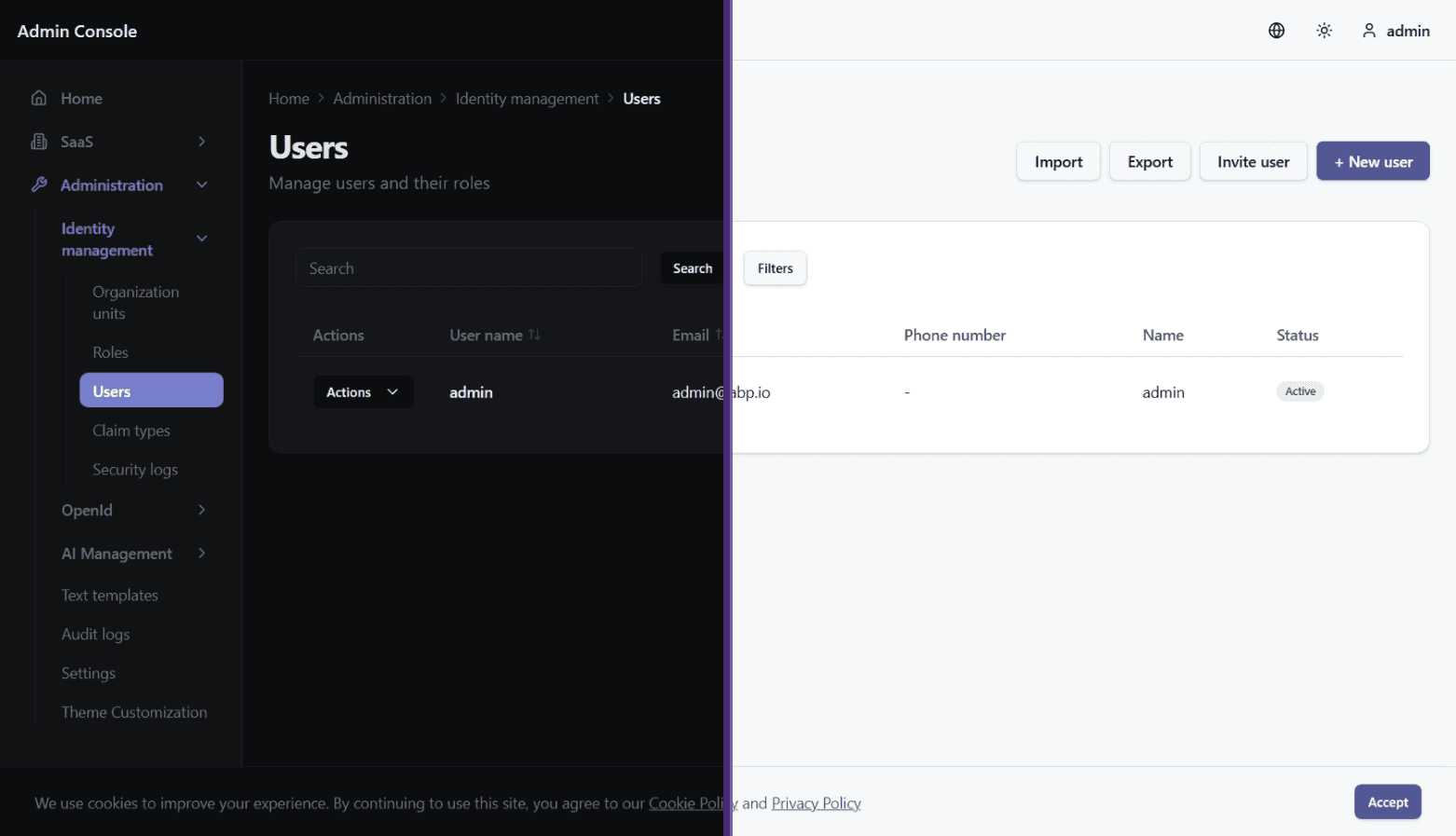Viewport: 1456px width, 836px height.
Task: Open Theme Customization page
Action: 134,712
